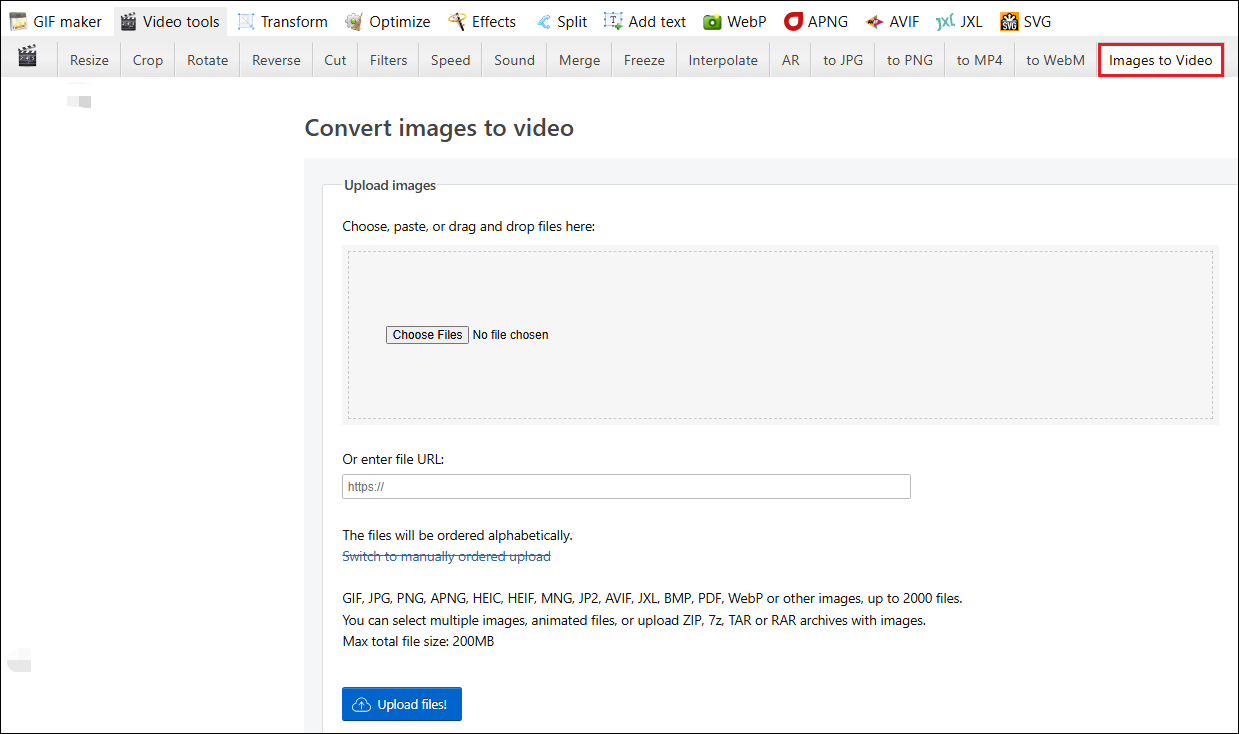Open the WebP converter
This screenshot has width=1239, height=734.
[x=735, y=20]
